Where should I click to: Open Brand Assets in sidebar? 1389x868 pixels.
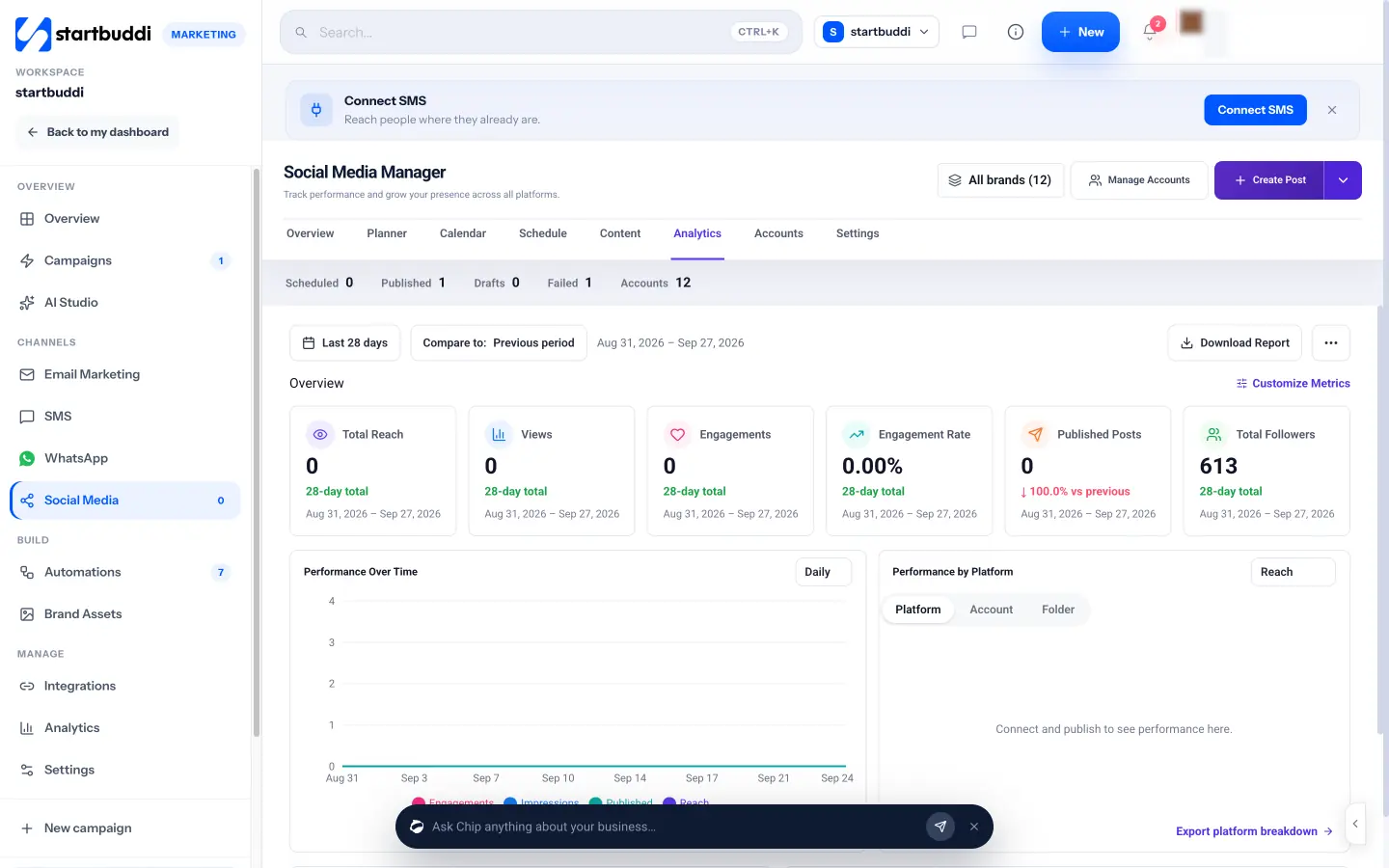125,614
